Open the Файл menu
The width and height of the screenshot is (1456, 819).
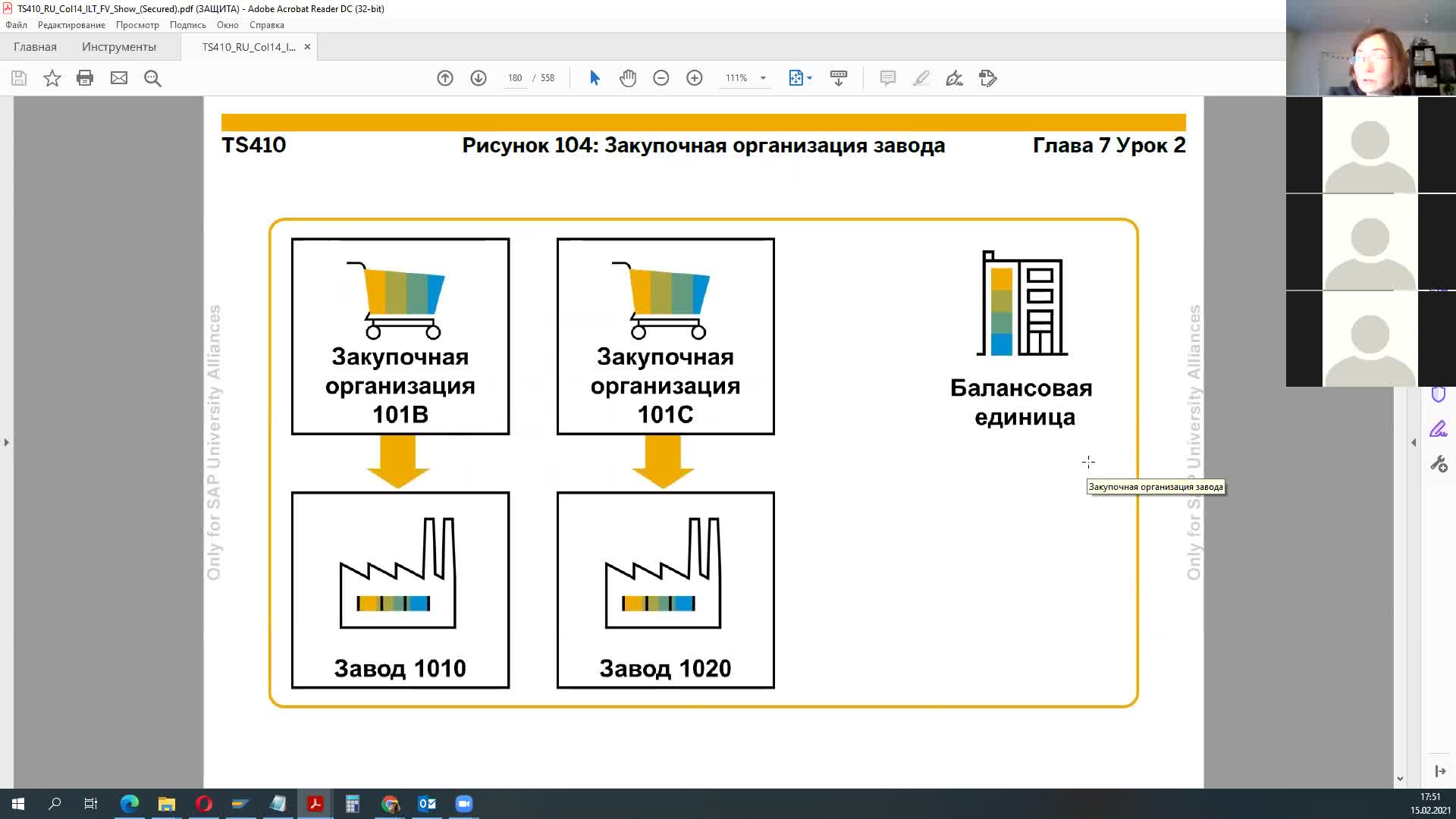click(17, 25)
